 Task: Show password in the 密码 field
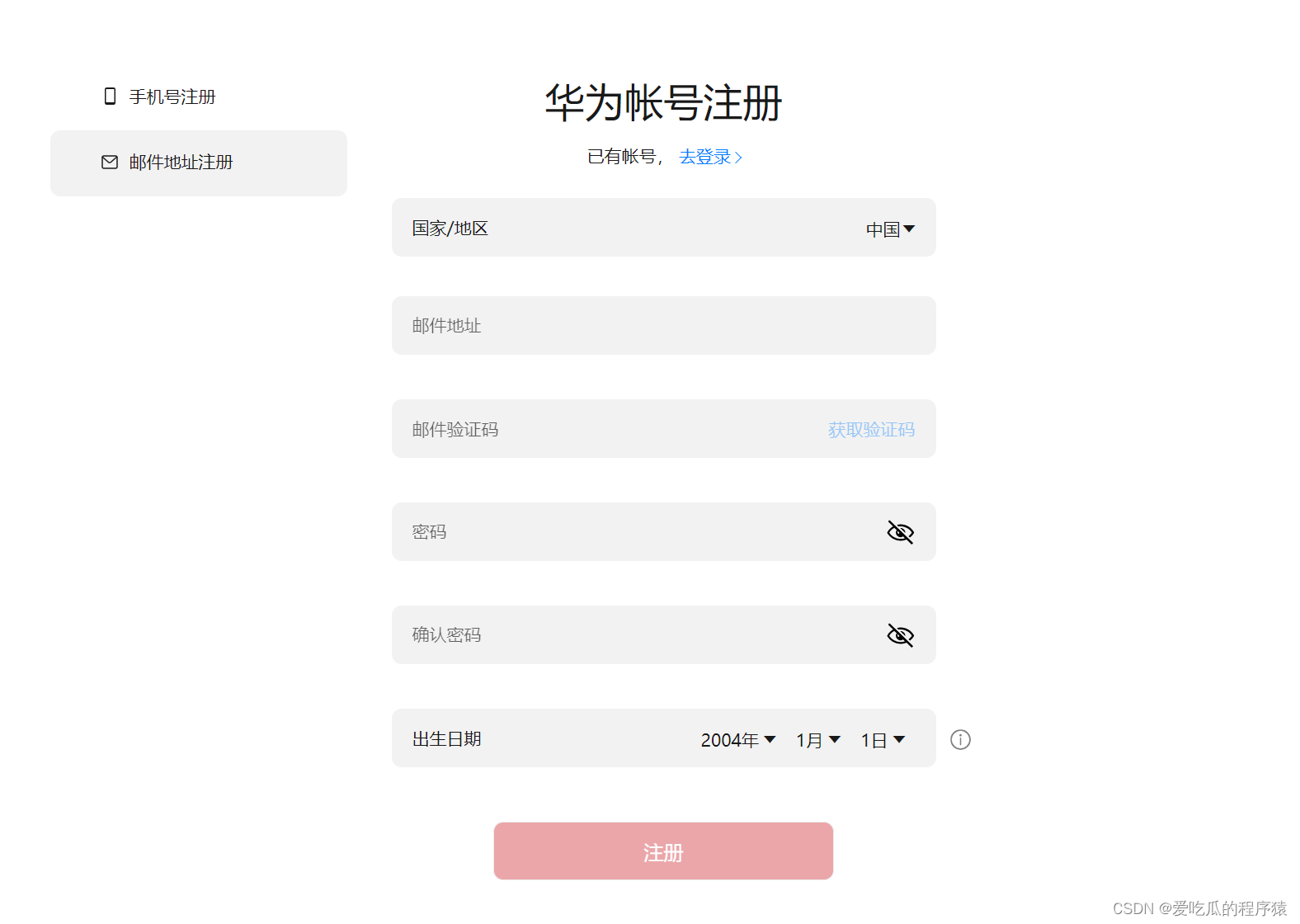(900, 532)
